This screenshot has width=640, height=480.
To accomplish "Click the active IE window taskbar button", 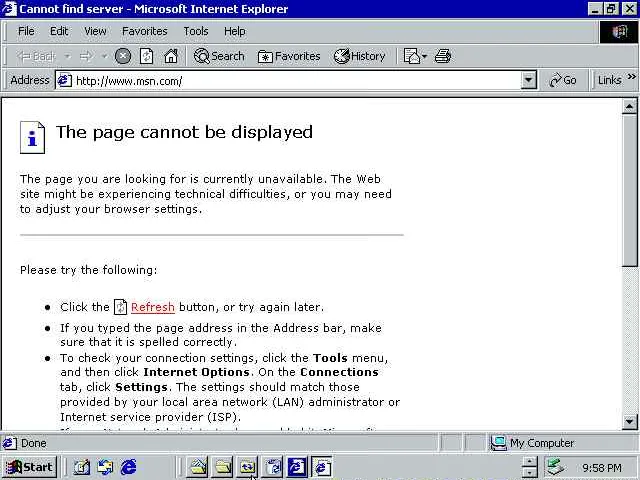I will point(322,467).
